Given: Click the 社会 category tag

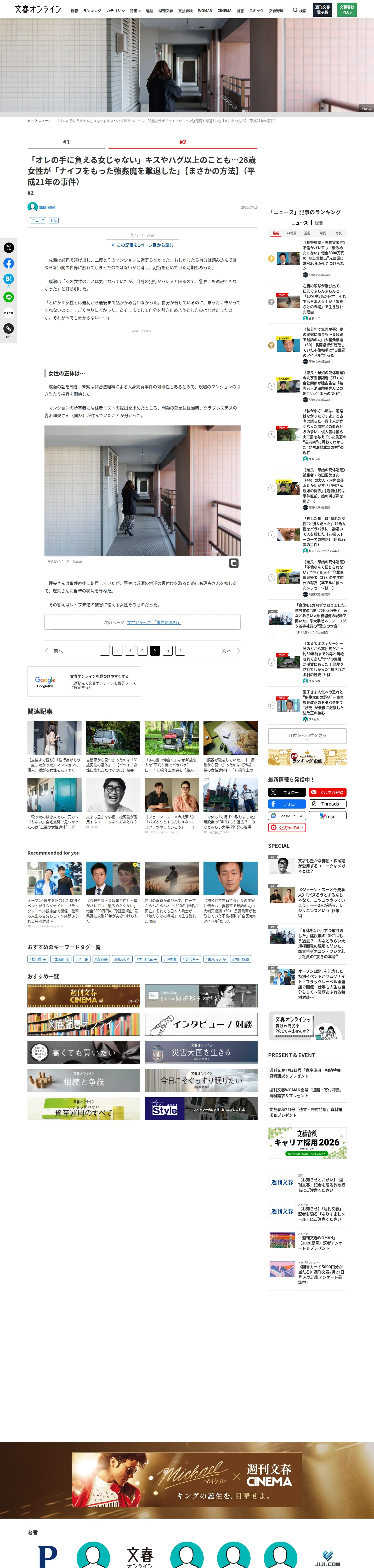Looking at the screenshot, I should click(x=54, y=220).
